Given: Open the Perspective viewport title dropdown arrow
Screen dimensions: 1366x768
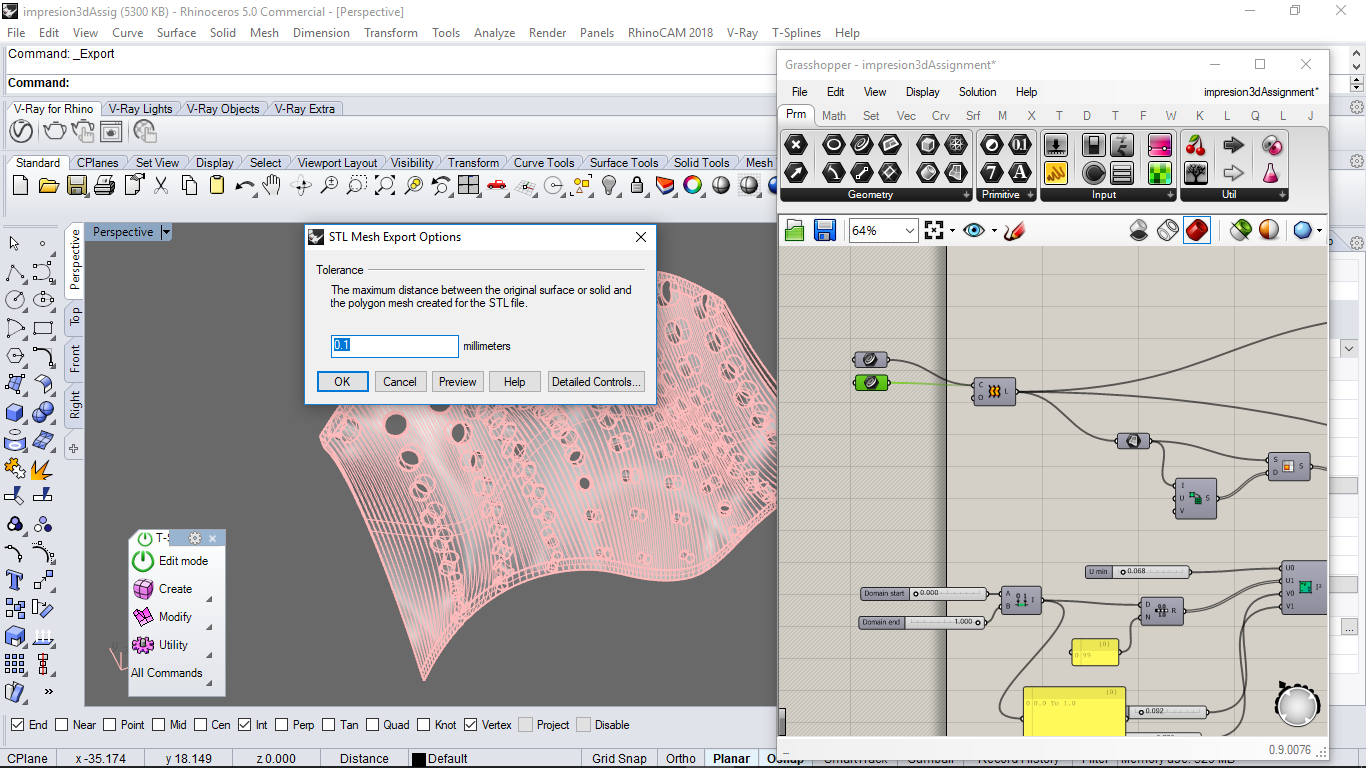Looking at the screenshot, I should coord(166,232).
